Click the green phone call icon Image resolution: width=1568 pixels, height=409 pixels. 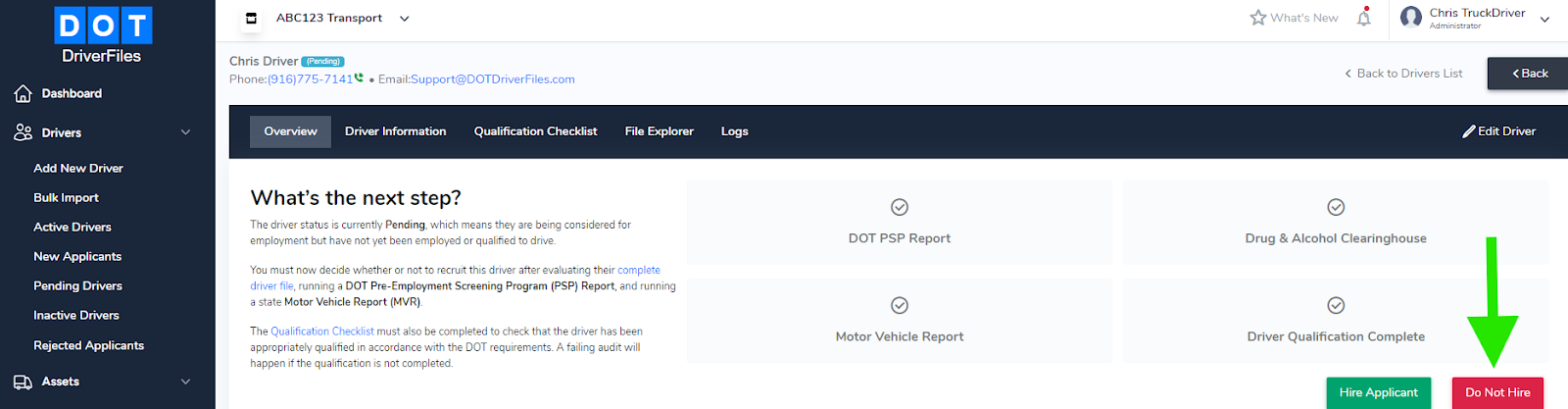pyautogui.click(x=359, y=77)
